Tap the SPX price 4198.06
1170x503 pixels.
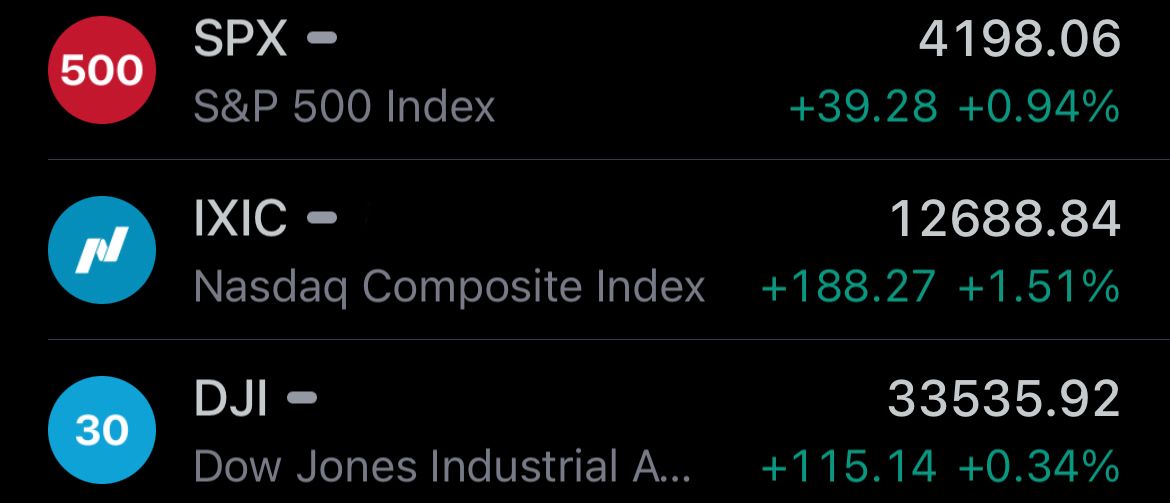click(1019, 39)
